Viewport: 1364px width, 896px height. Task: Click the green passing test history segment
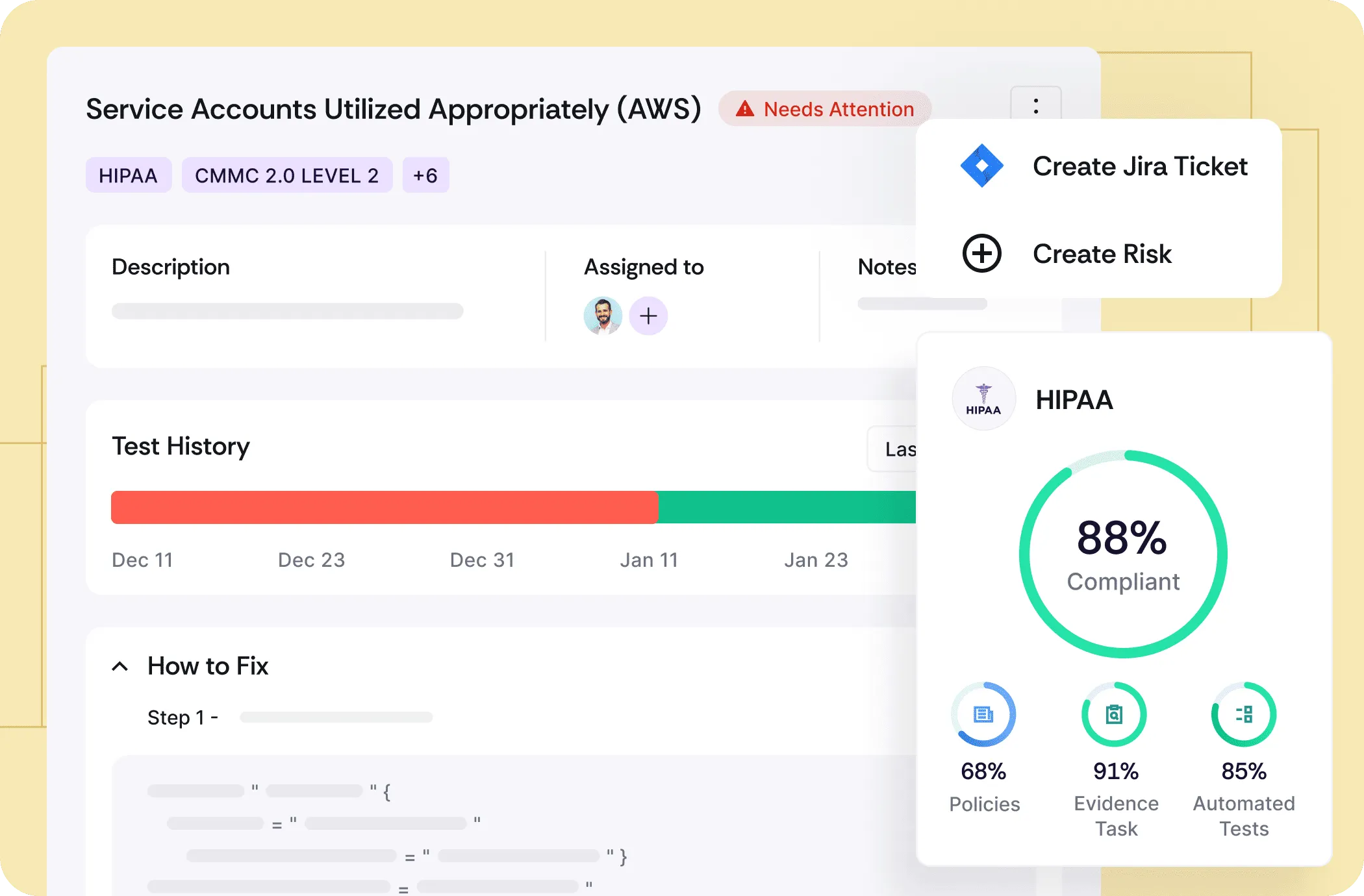786,507
